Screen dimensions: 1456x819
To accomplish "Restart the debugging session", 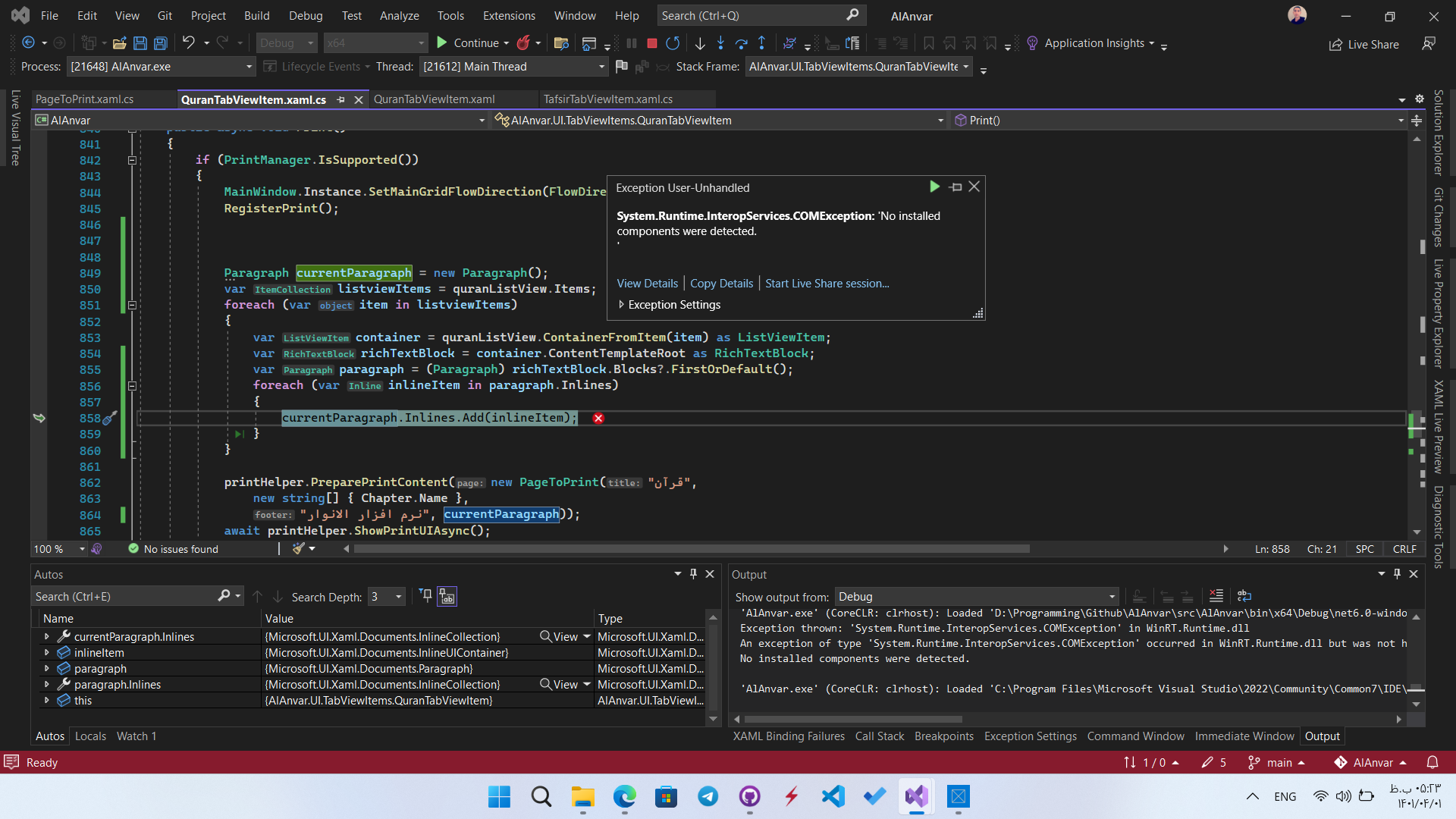I will [672, 43].
